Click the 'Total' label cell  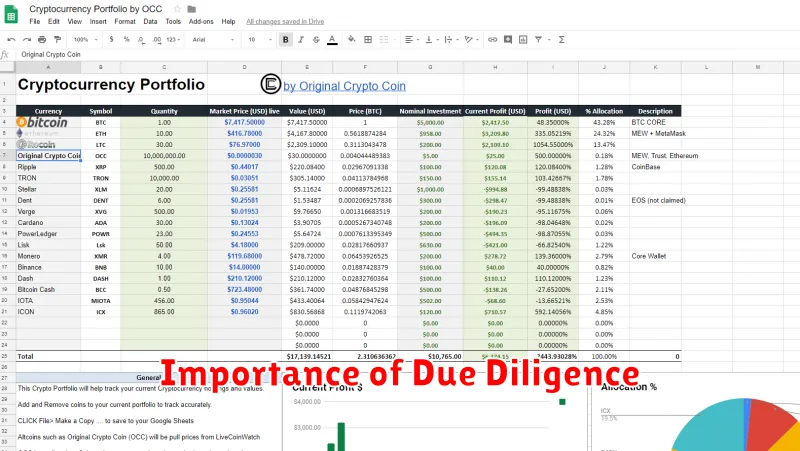[x=48, y=356]
